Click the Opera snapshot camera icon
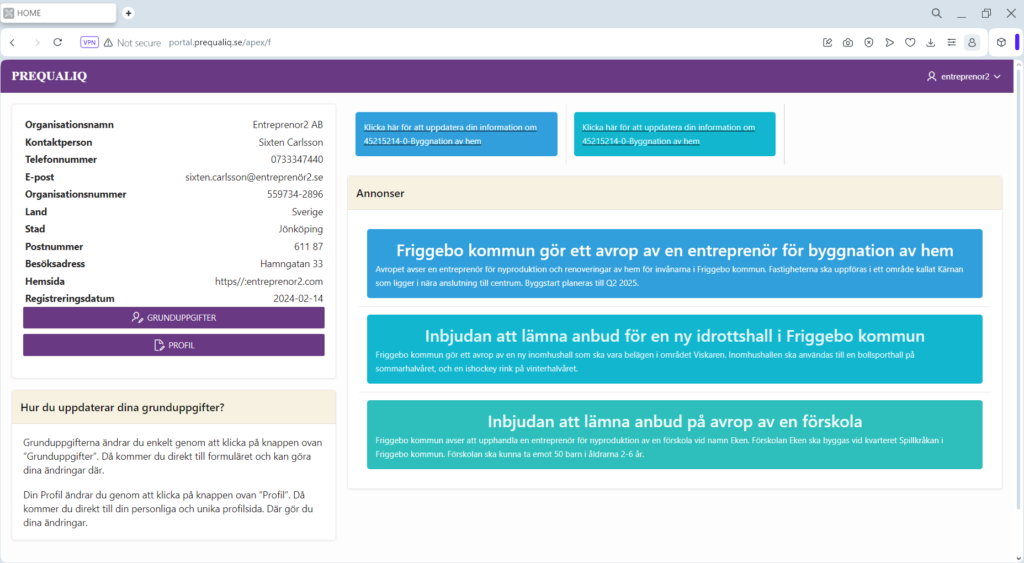Image resolution: width=1024 pixels, height=563 pixels. 848,43
